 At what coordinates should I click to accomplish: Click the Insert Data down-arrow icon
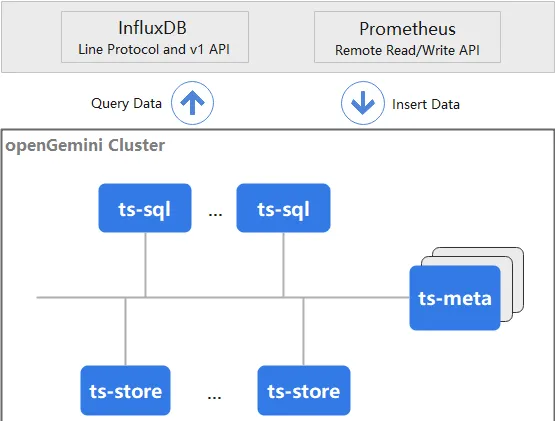363,103
